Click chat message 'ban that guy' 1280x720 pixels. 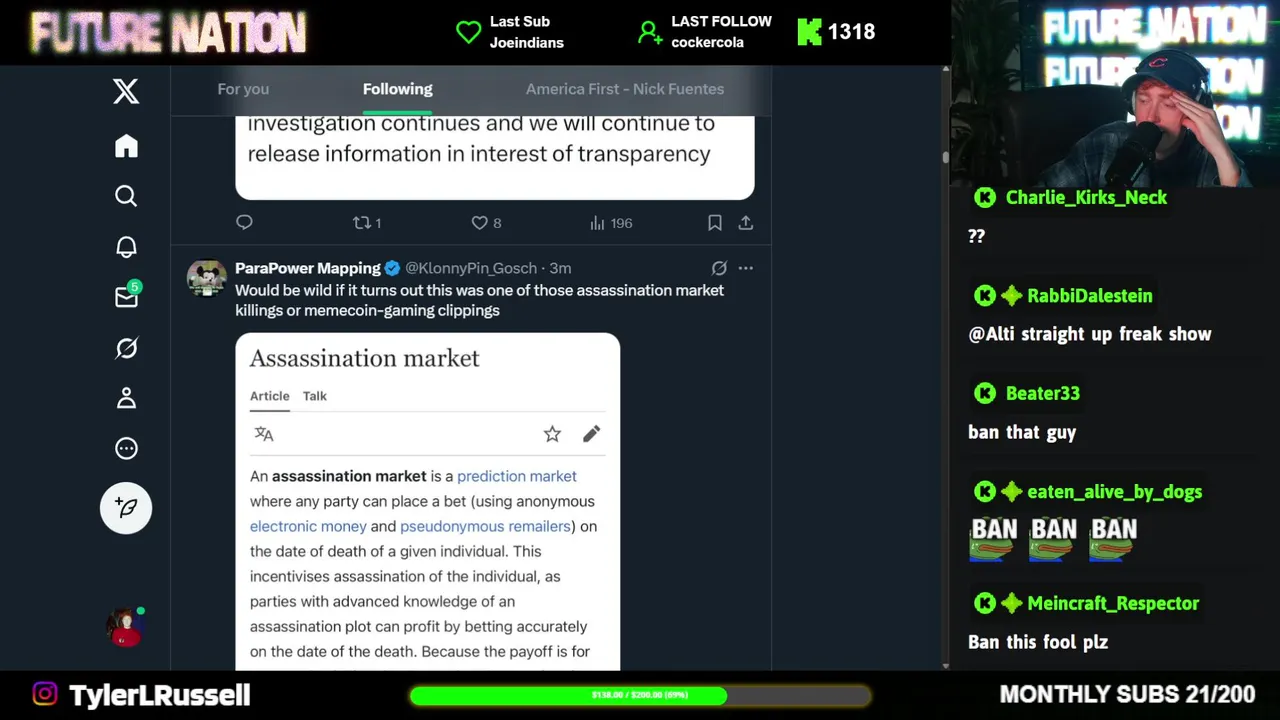pos(1022,433)
